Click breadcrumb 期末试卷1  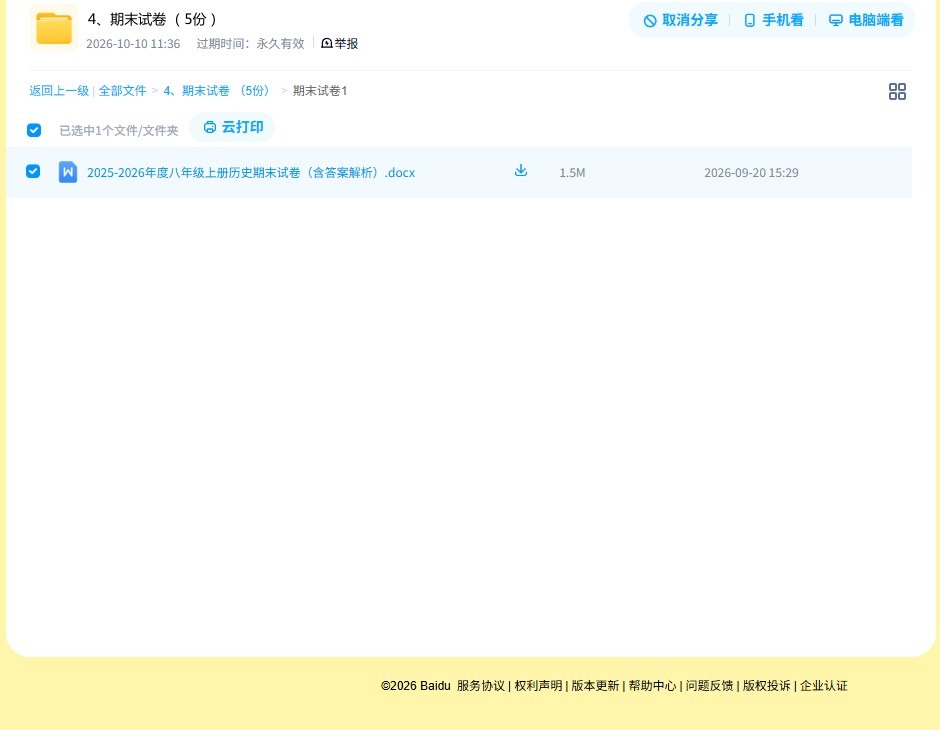click(320, 91)
